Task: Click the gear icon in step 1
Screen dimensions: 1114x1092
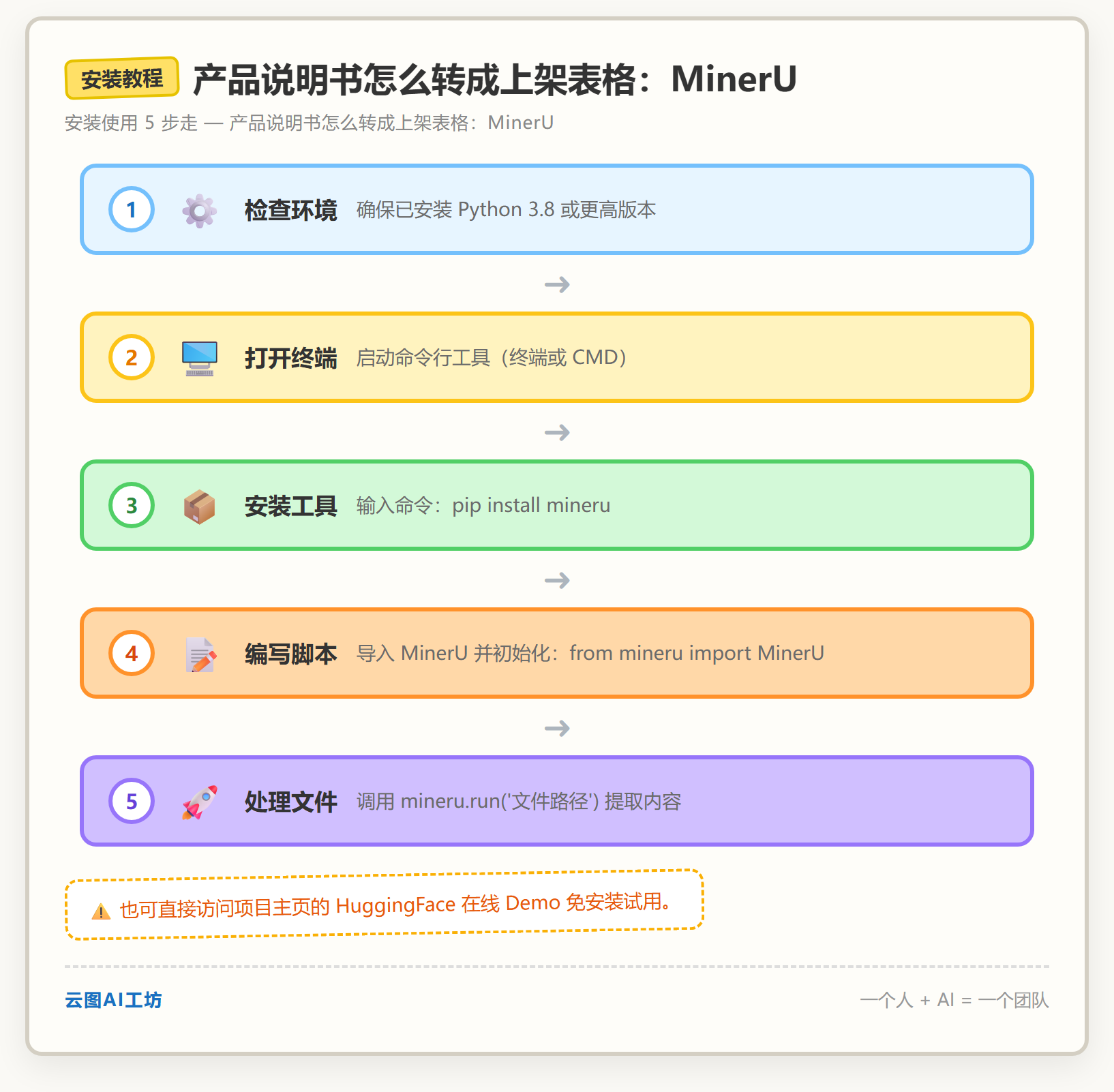Action: [x=200, y=210]
